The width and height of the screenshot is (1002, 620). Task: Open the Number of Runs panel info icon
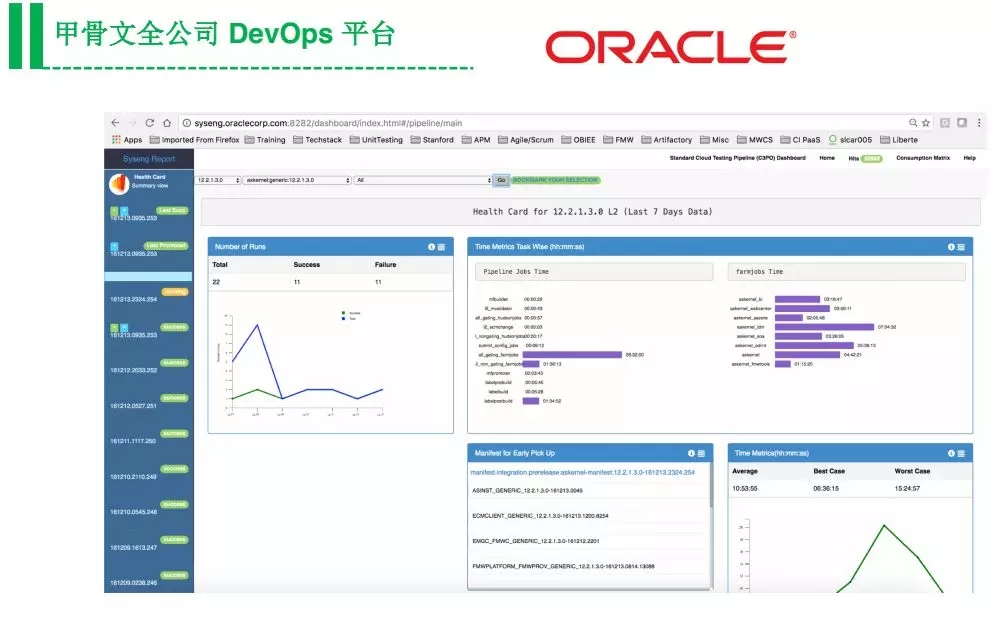click(x=431, y=247)
